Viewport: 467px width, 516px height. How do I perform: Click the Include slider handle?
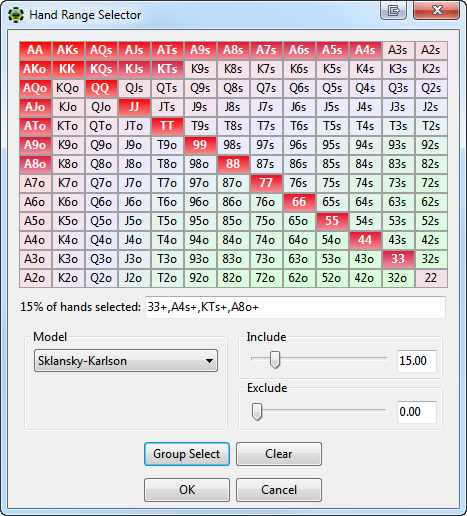pyautogui.click(x=275, y=360)
